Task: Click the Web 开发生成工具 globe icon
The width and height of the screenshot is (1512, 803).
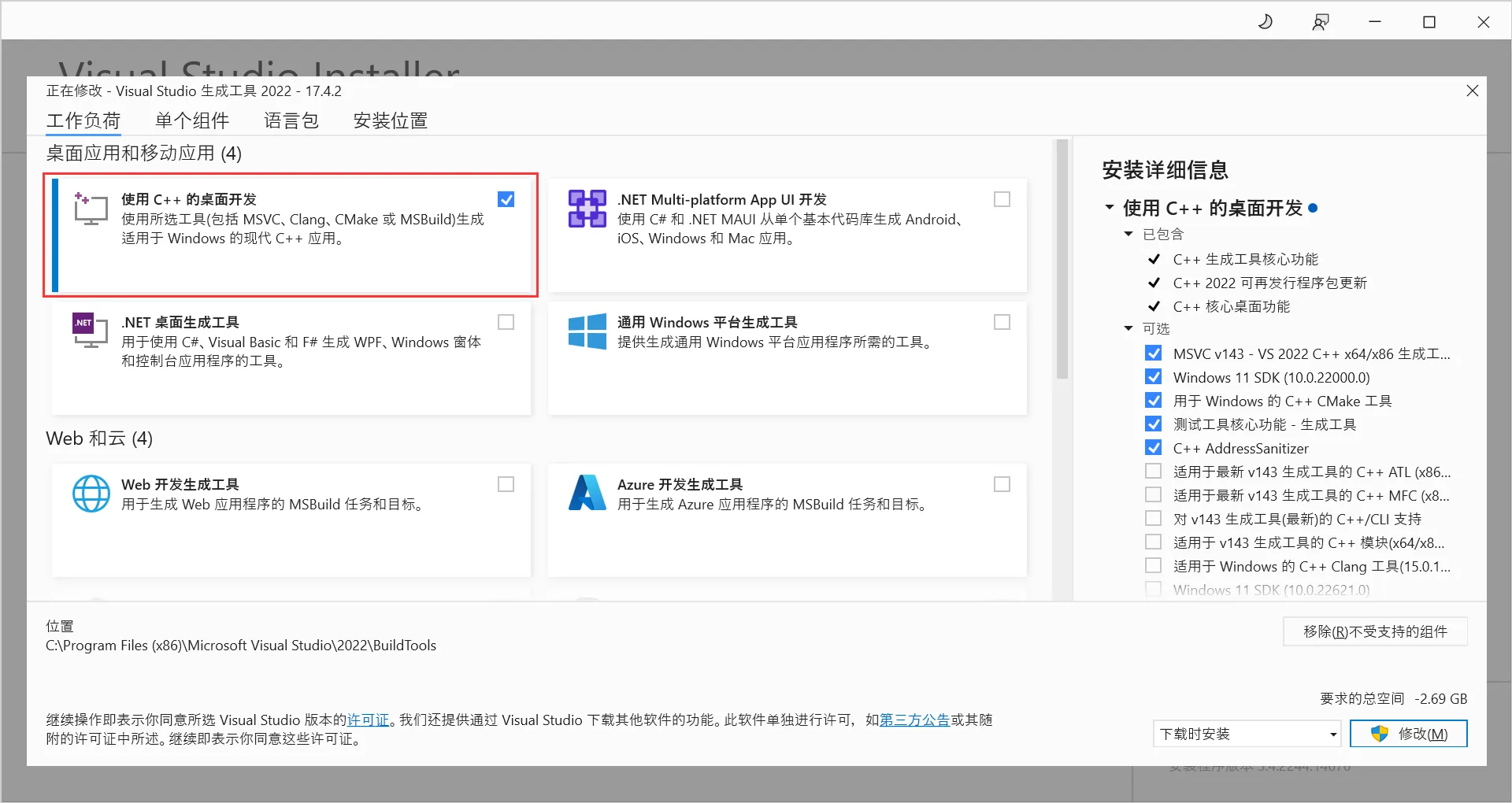Action: pyautogui.click(x=91, y=494)
